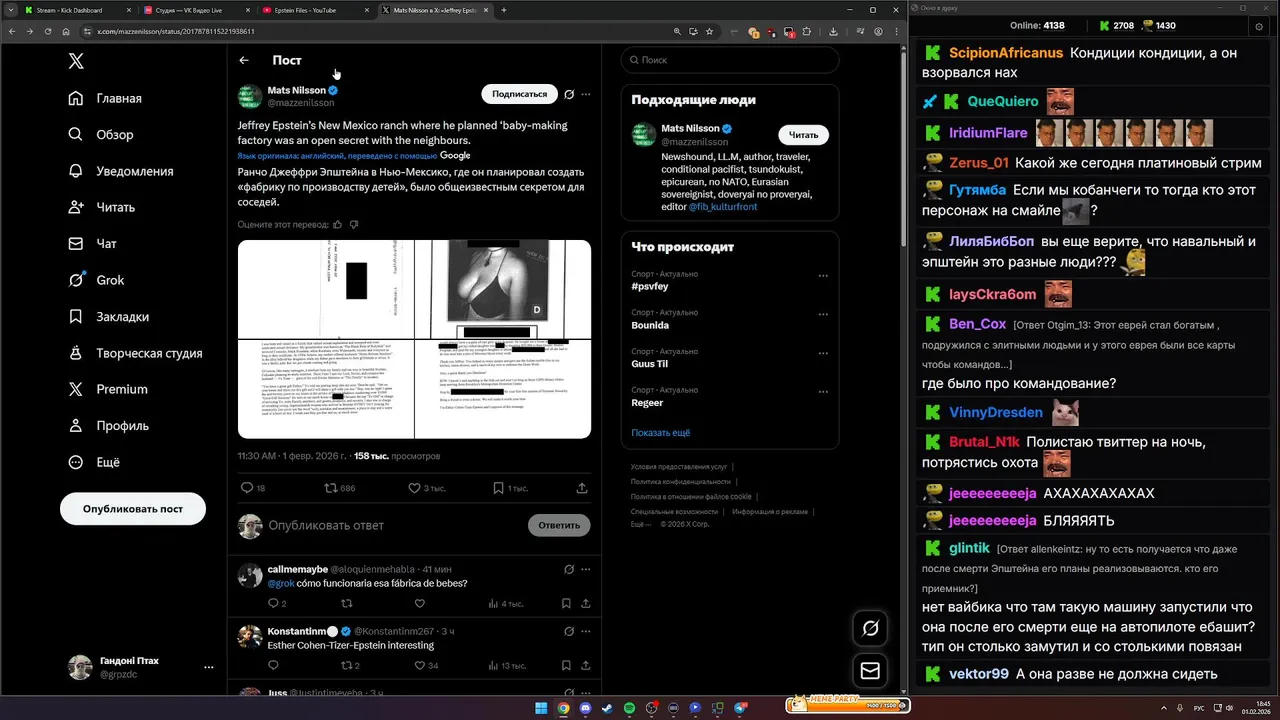Open more options for Guus Til trend

pos(823,354)
